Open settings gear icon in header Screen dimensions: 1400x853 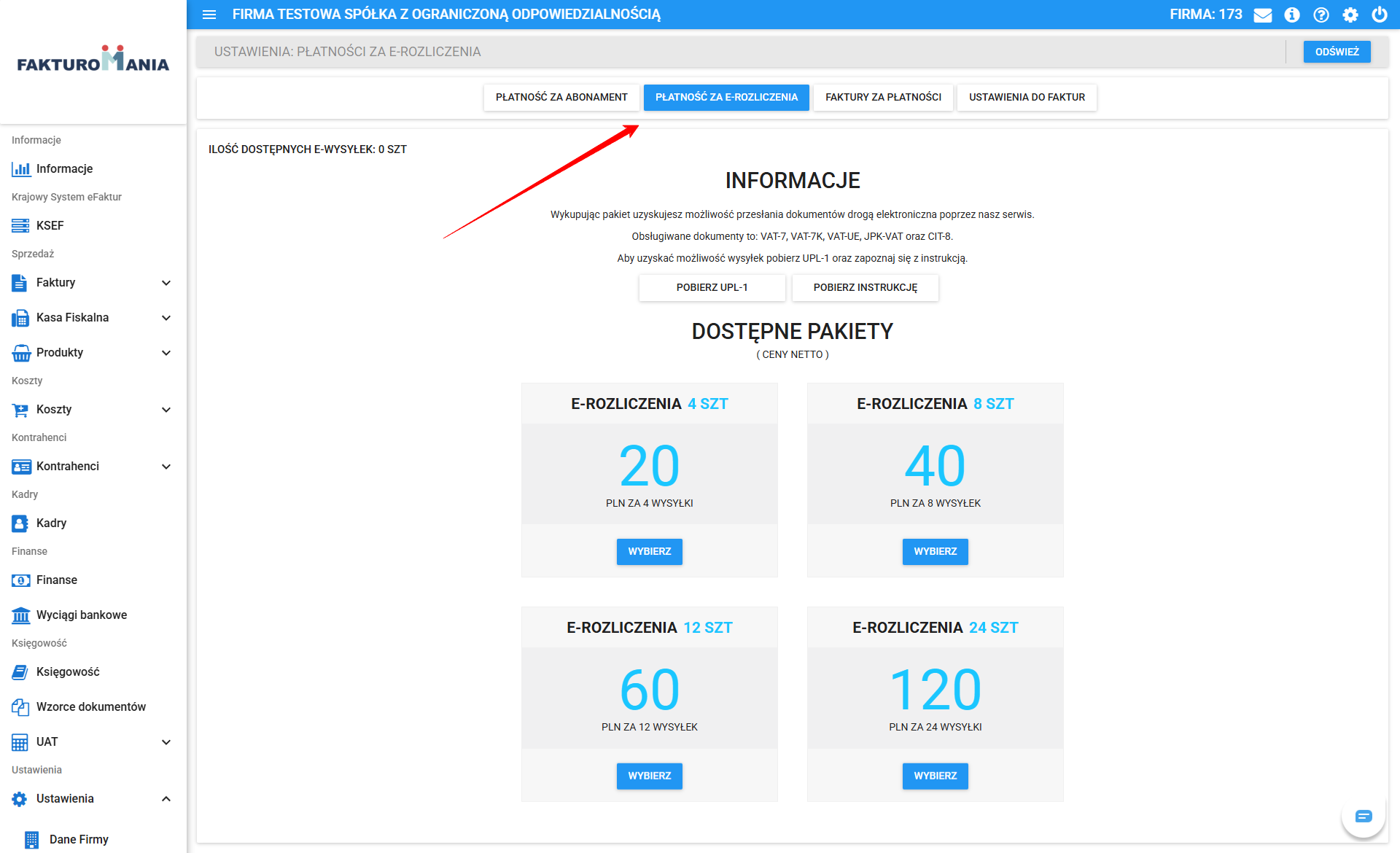pos(1350,15)
